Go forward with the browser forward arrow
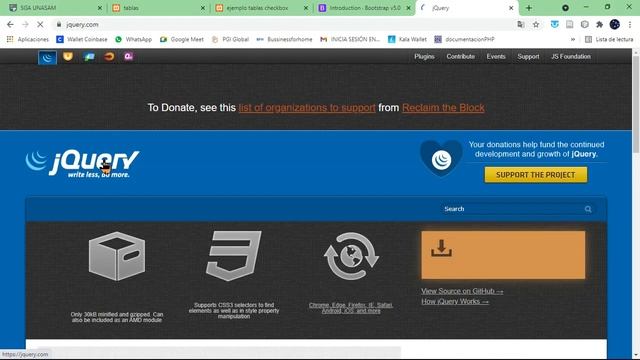 pos(25,24)
